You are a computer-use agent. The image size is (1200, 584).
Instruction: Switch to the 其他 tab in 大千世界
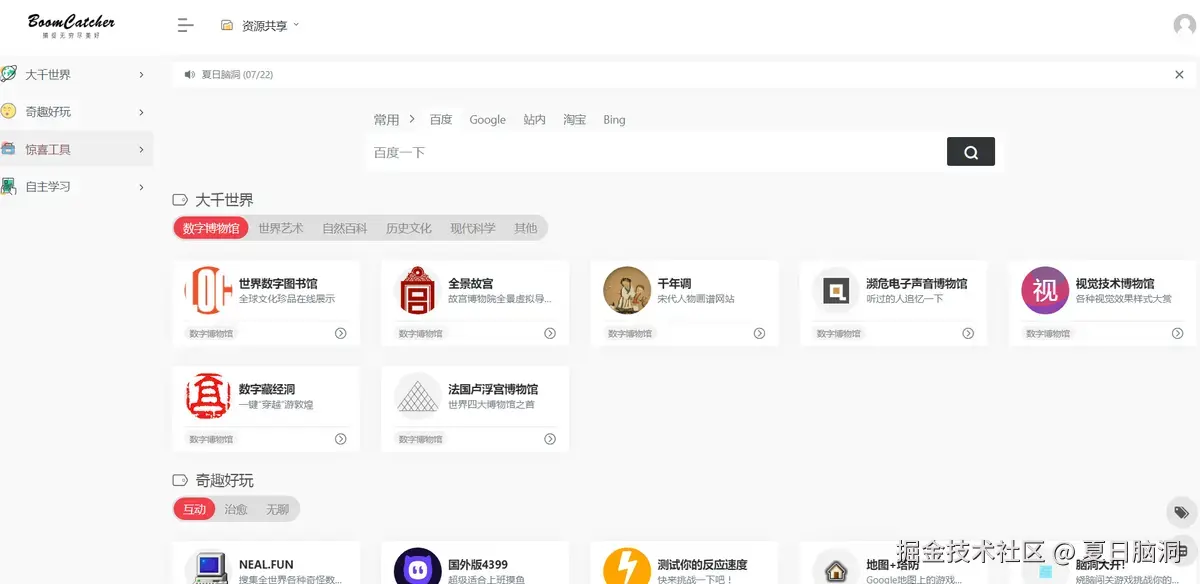tap(526, 228)
